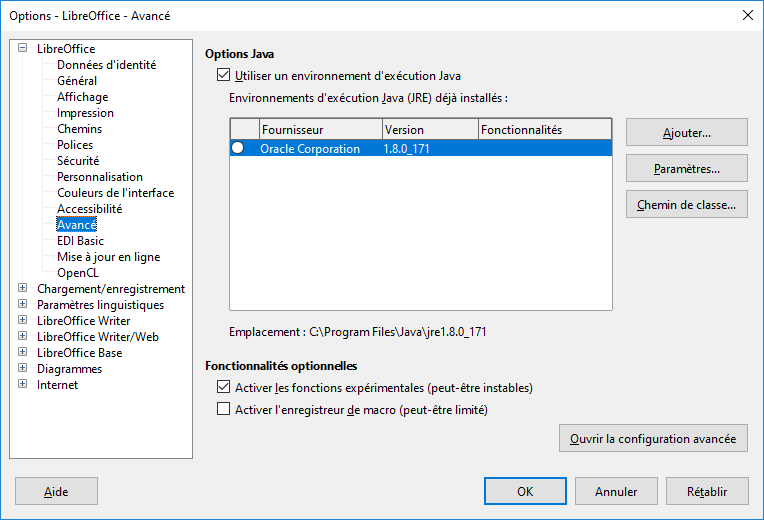764x520 pixels.
Task: Select Couleurs de l'interface in tree
Action: (x=115, y=193)
